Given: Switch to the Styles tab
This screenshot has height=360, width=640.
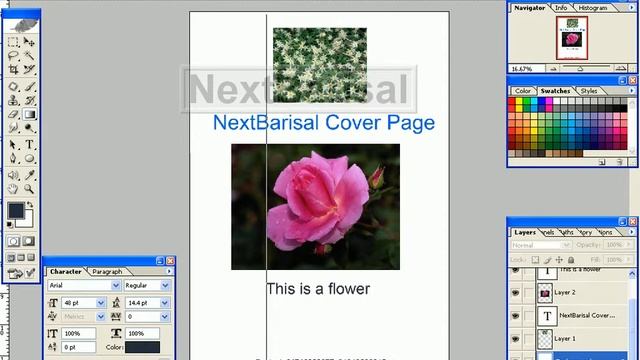Looking at the screenshot, I should 589,91.
